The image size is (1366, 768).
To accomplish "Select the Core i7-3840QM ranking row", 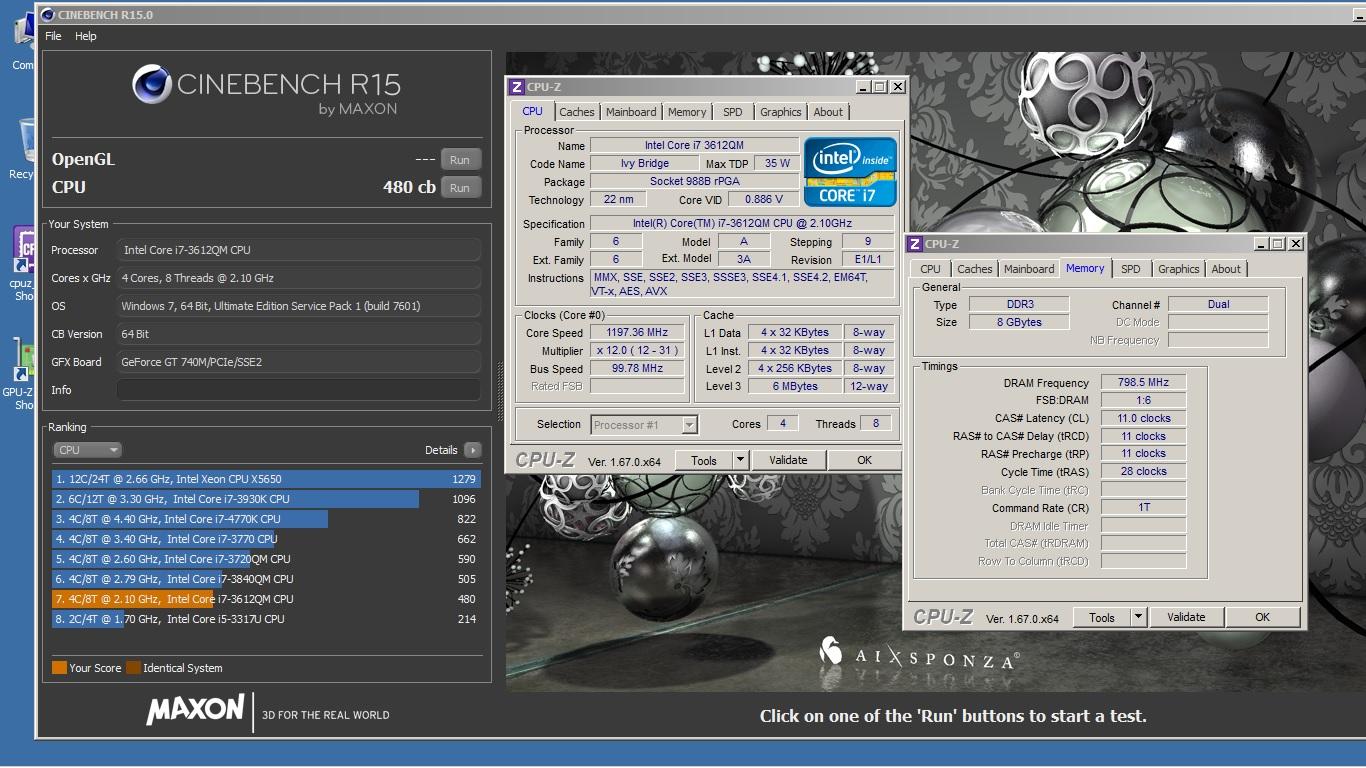I will click(x=266, y=579).
